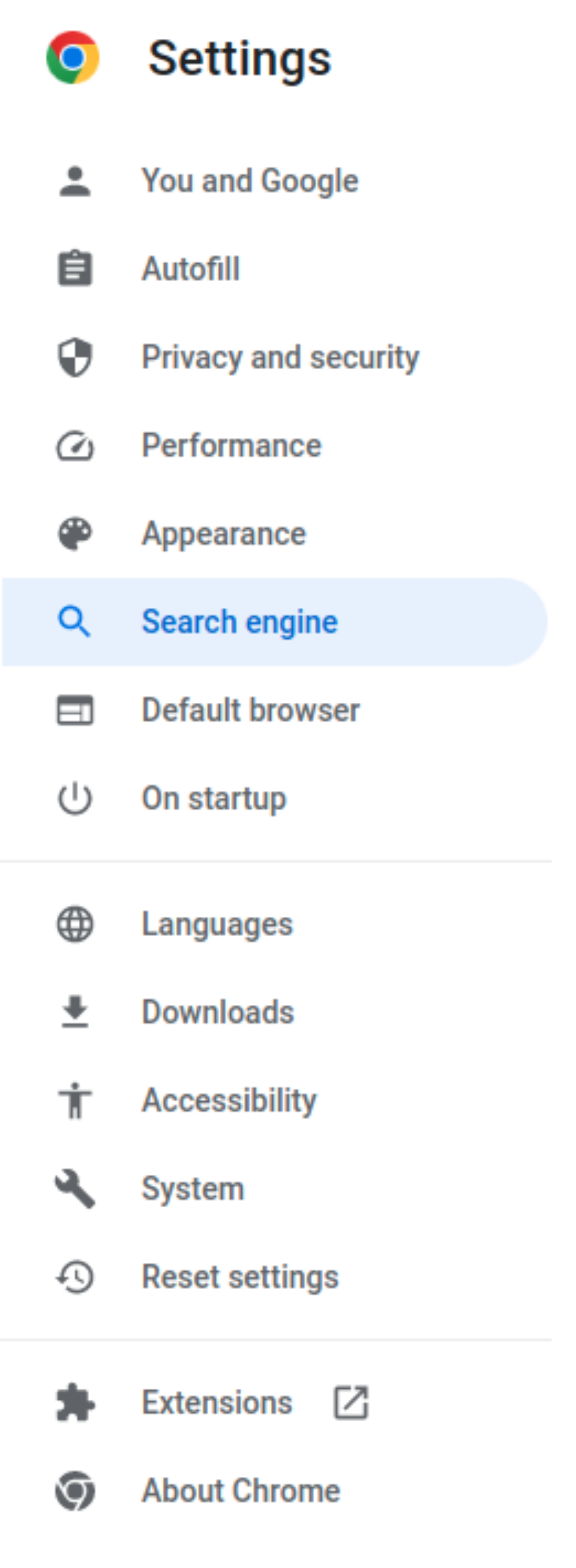This screenshot has height=1568, width=576.
Task: Click the globe icon next to Languages
Action: [x=75, y=924]
